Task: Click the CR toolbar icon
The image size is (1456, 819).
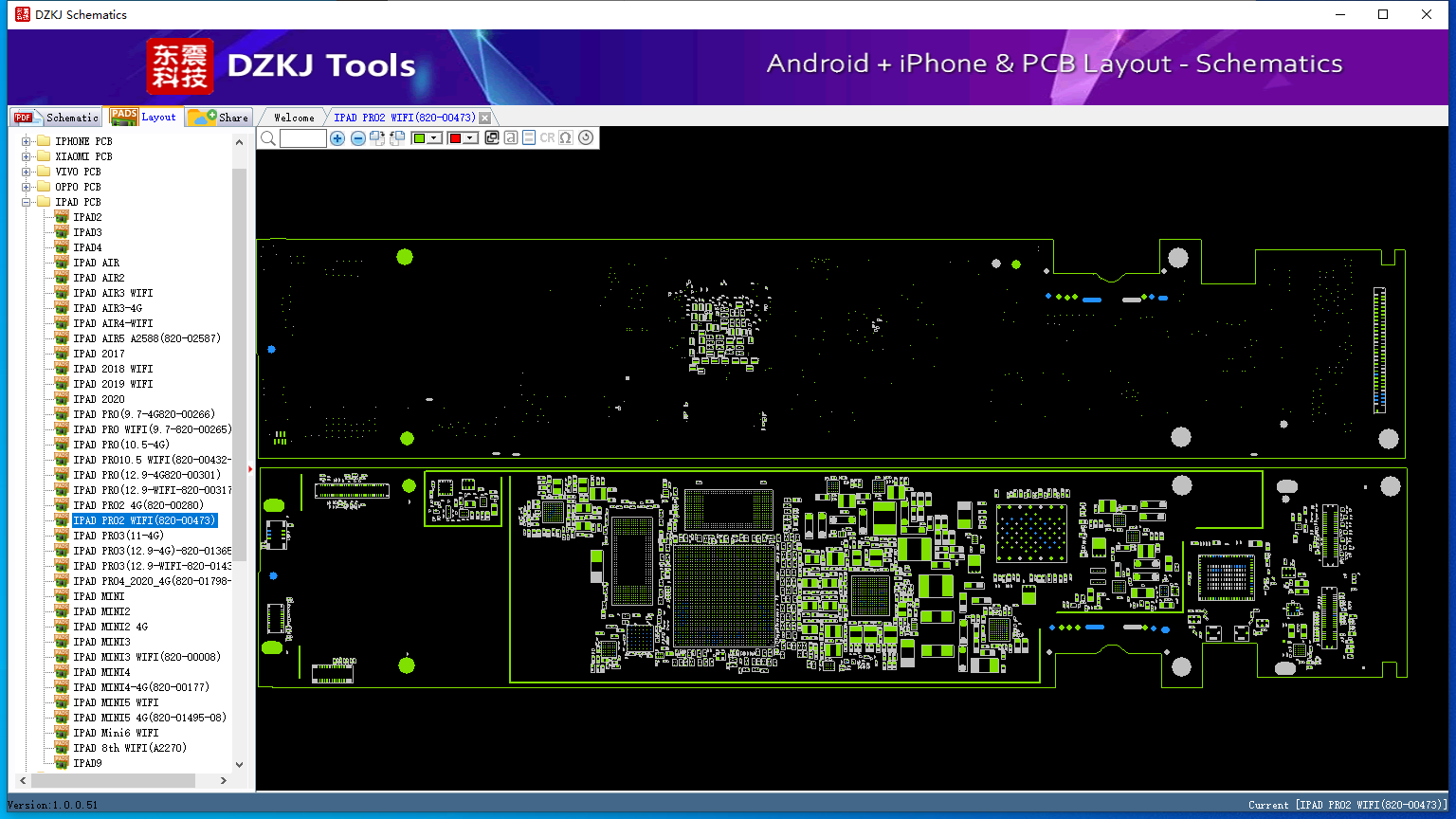Action: pyautogui.click(x=547, y=138)
